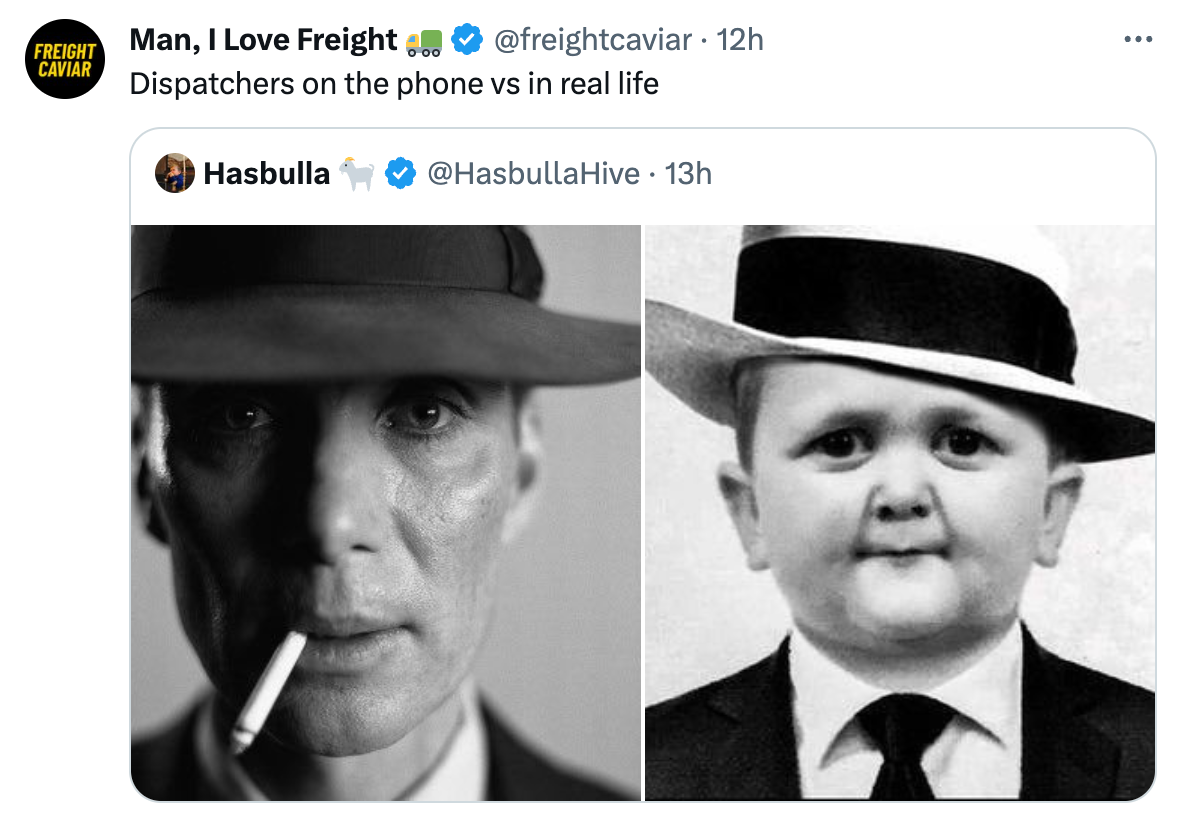Screen dimensions: 1178x820
Task: Open the Hasbulla display name
Action: coord(266,174)
